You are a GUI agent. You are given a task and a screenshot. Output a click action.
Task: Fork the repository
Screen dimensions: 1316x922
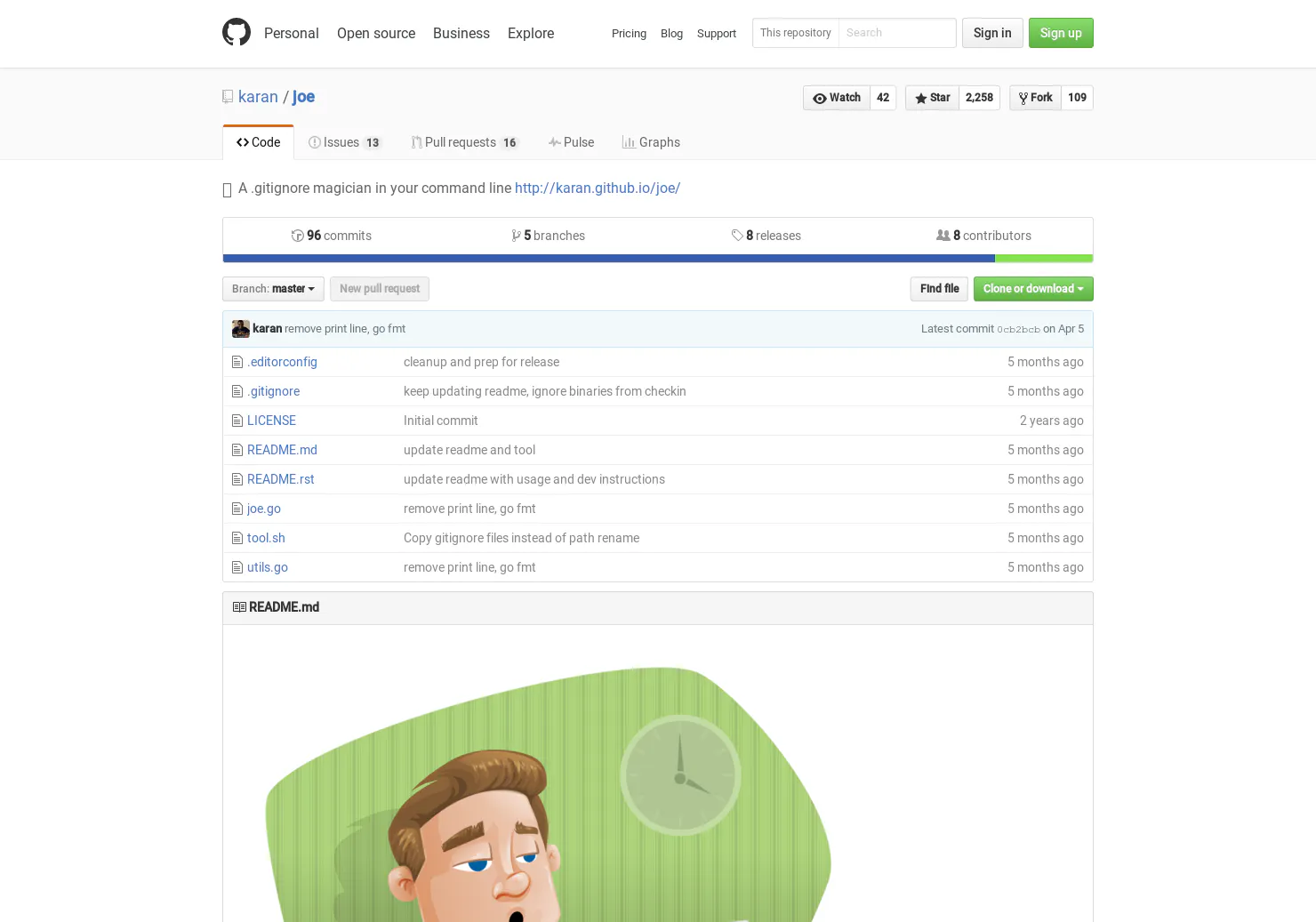1035,98
